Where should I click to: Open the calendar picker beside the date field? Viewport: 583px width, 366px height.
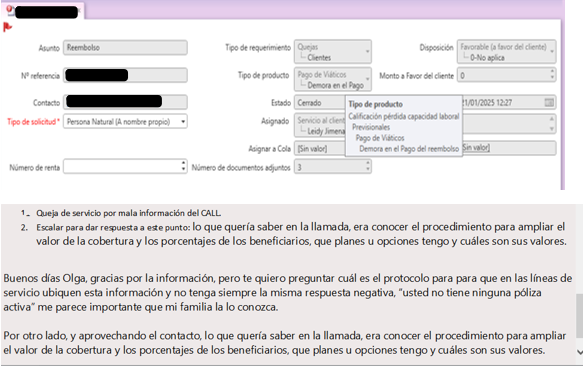[549, 102]
